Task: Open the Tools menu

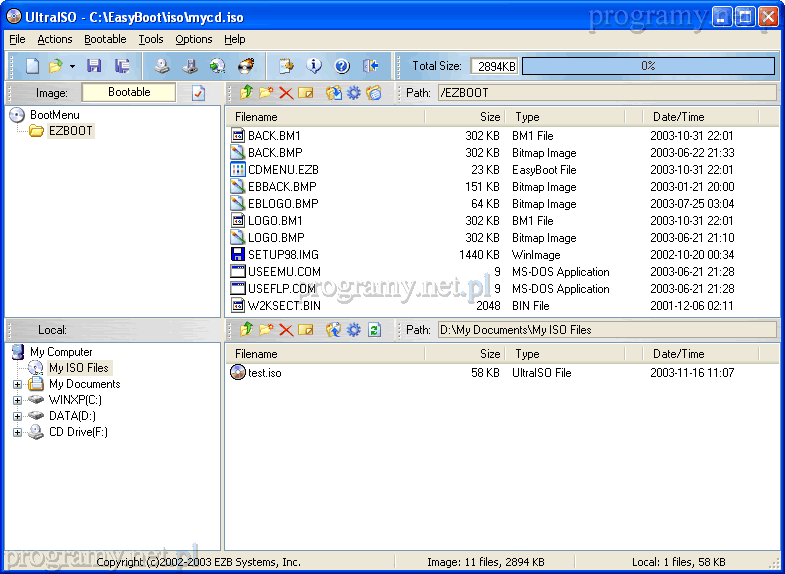Action: pyautogui.click(x=151, y=39)
